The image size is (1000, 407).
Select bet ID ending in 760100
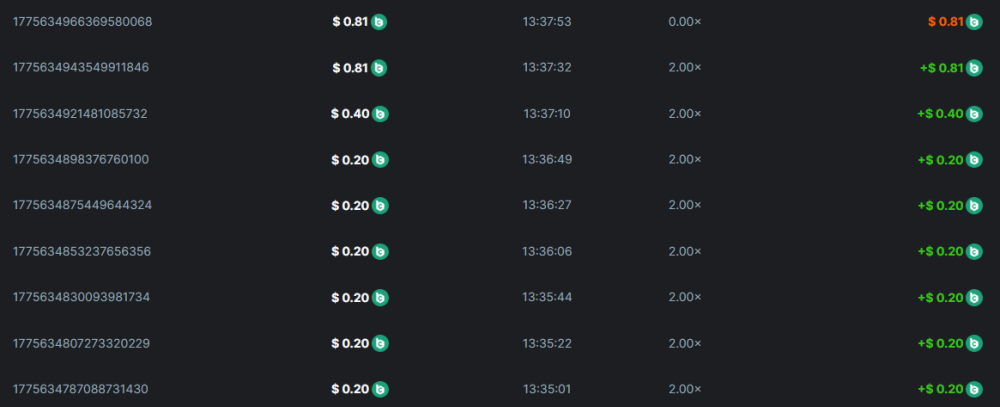click(81, 160)
